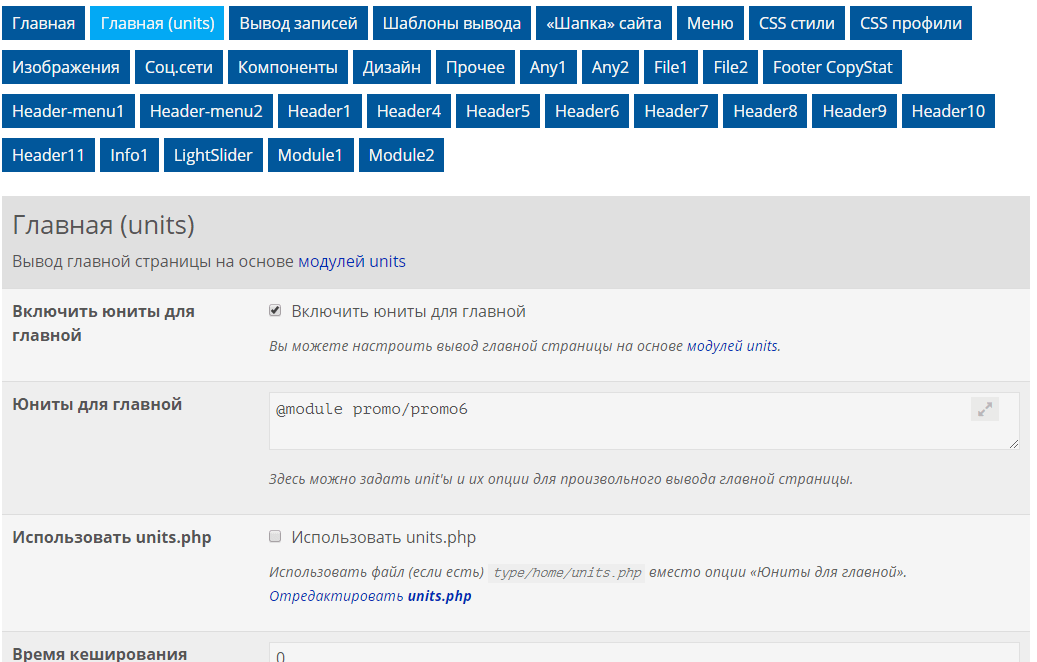1037x662 pixels.
Task: Click the expand icon in the units textarea
Action: 985,409
